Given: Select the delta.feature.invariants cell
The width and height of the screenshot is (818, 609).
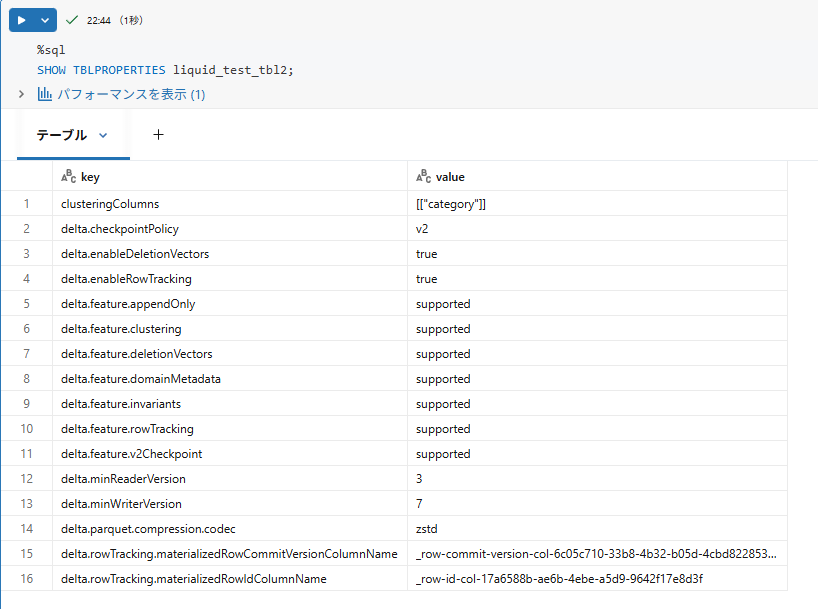Looking at the screenshot, I should click(x=230, y=404).
